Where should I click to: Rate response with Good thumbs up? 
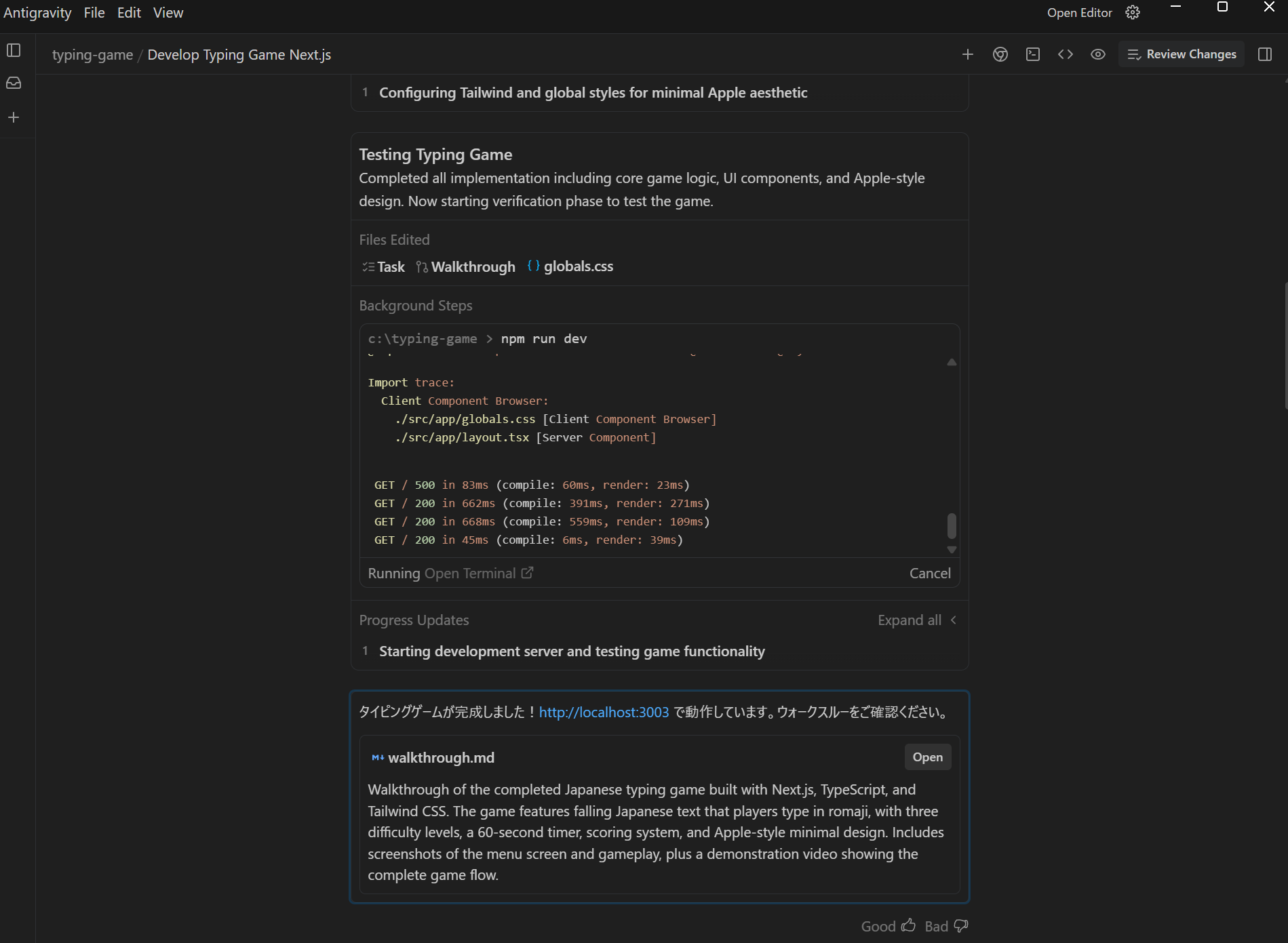[888, 926]
